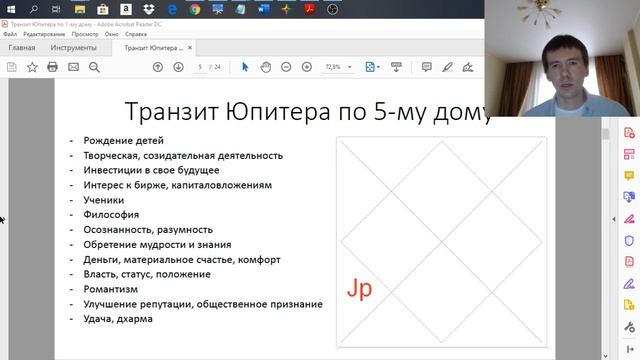The width and height of the screenshot is (640, 360).
Task: Add document to starred with star icon
Action: click(x=32, y=67)
